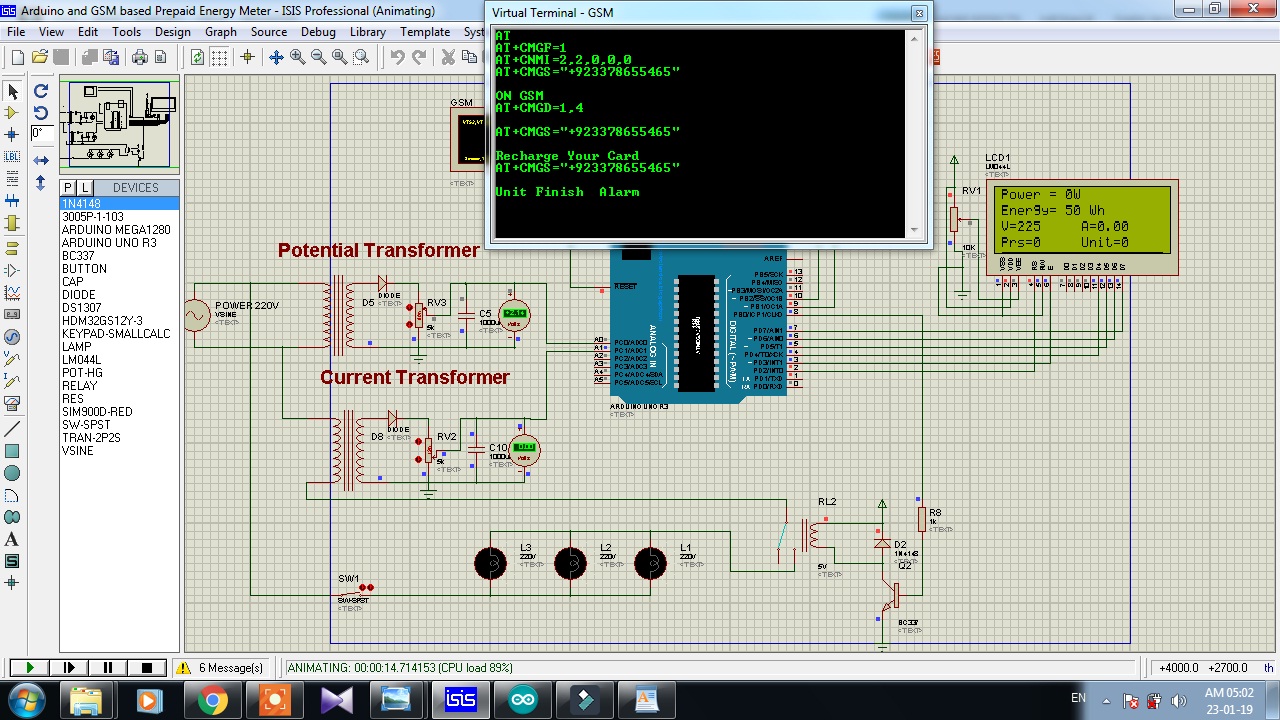Open the Template menu
This screenshot has height=720, width=1280.
(425, 32)
